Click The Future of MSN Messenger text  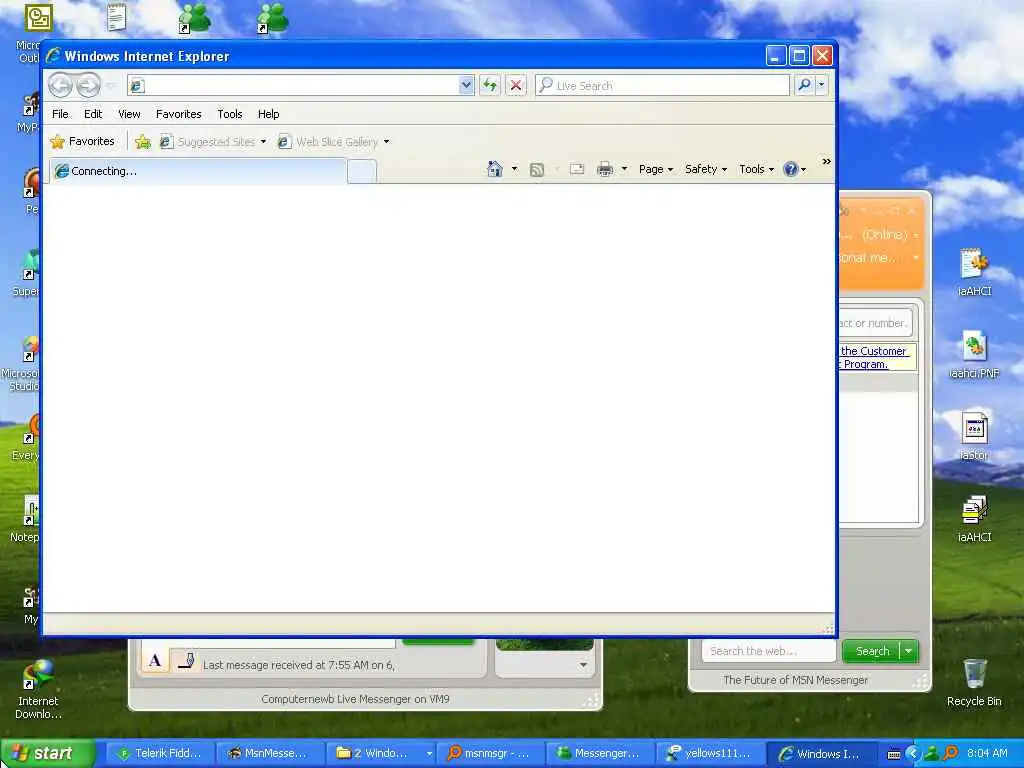[795, 680]
